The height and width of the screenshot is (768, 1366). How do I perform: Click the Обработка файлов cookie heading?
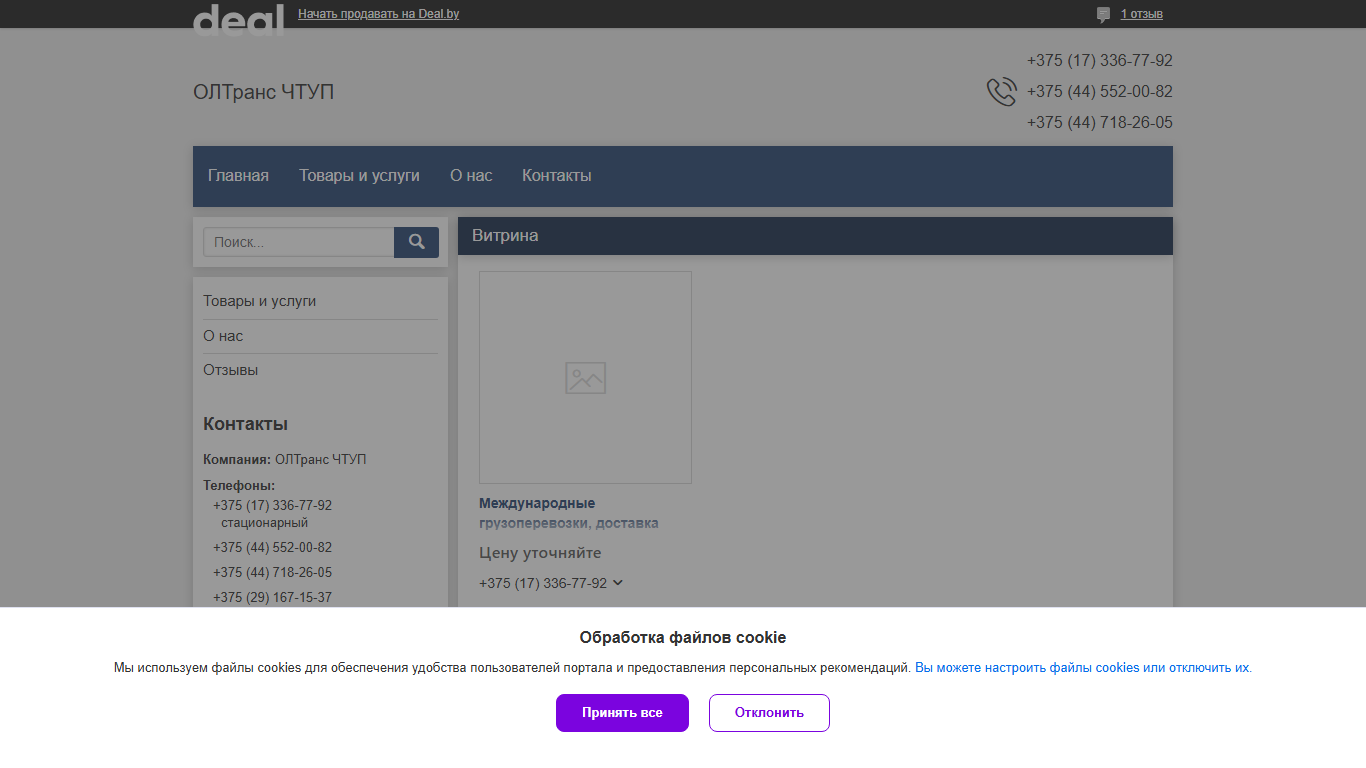683,638
